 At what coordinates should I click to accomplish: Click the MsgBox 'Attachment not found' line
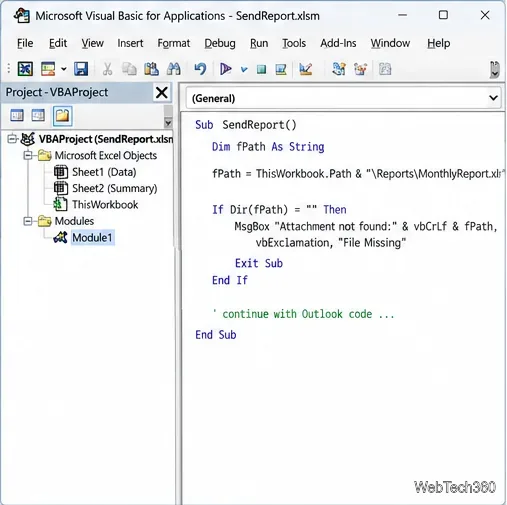click(366, 227)
